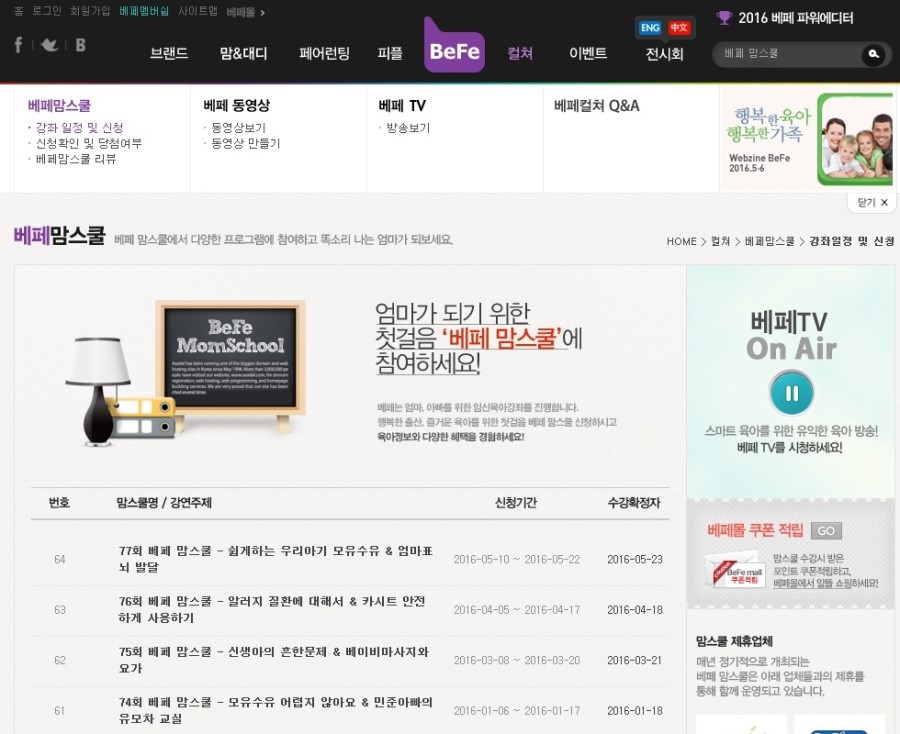The image size is (900, 734).
Task: Select 베페맘스쿨 submenu heading
Action: point(59,106)
